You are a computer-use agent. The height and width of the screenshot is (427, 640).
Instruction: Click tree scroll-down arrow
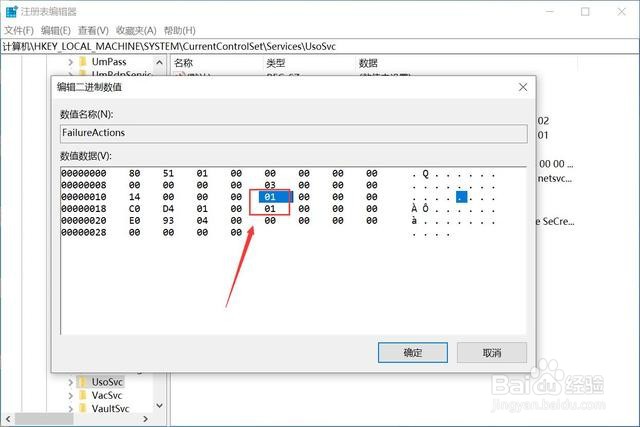(x=160, y=406)
